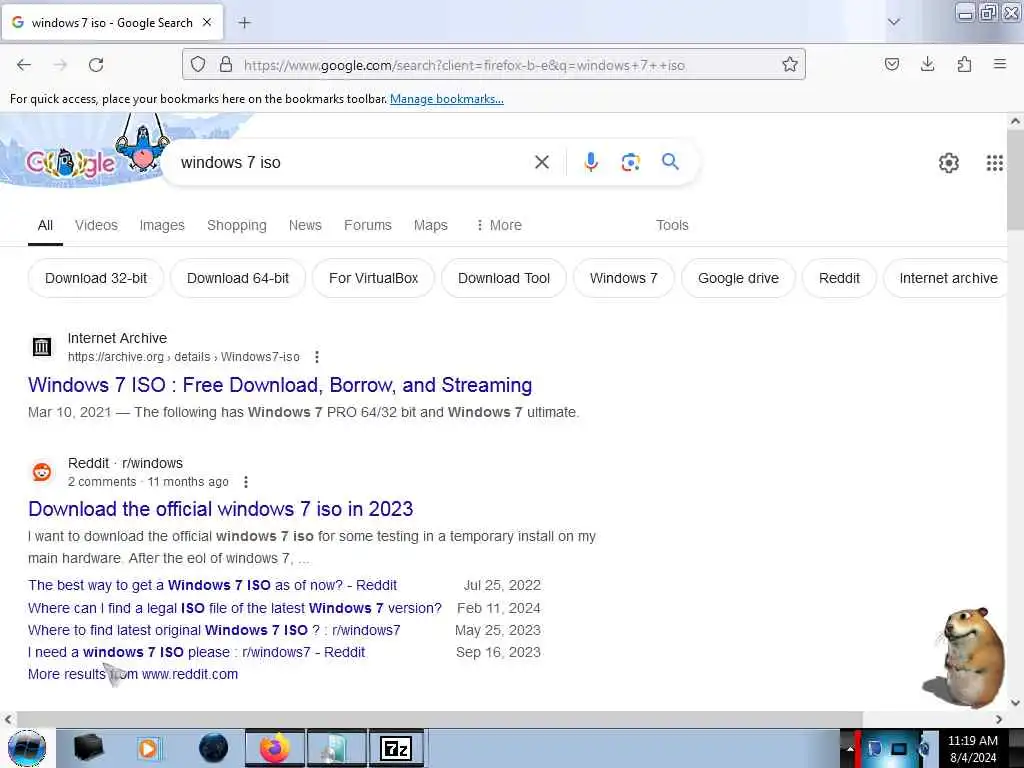Screen dimensions: 1024x768
Task: Apply the Reddit filter chip
Action: click(x=839, y=278)
